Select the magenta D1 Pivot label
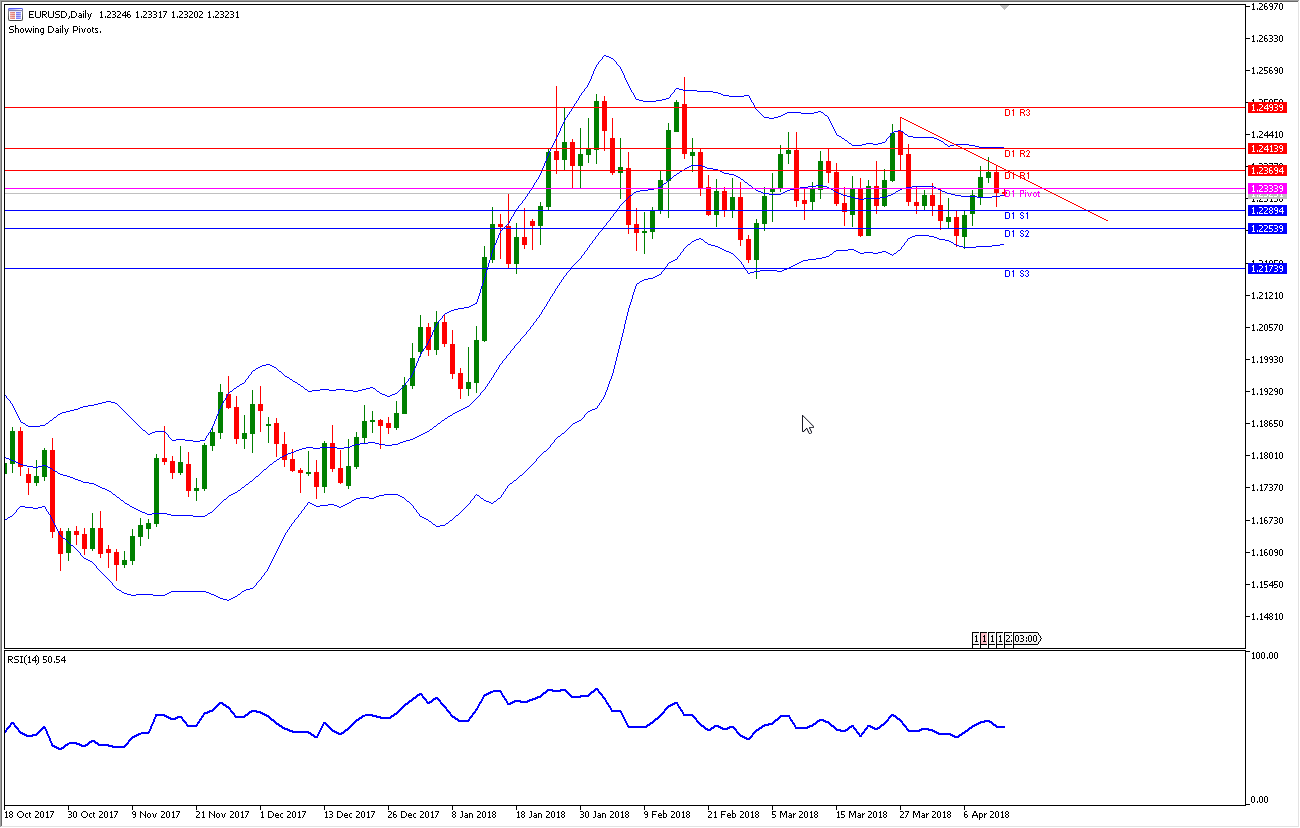1300x828 pixels. tap(1022, 194)
